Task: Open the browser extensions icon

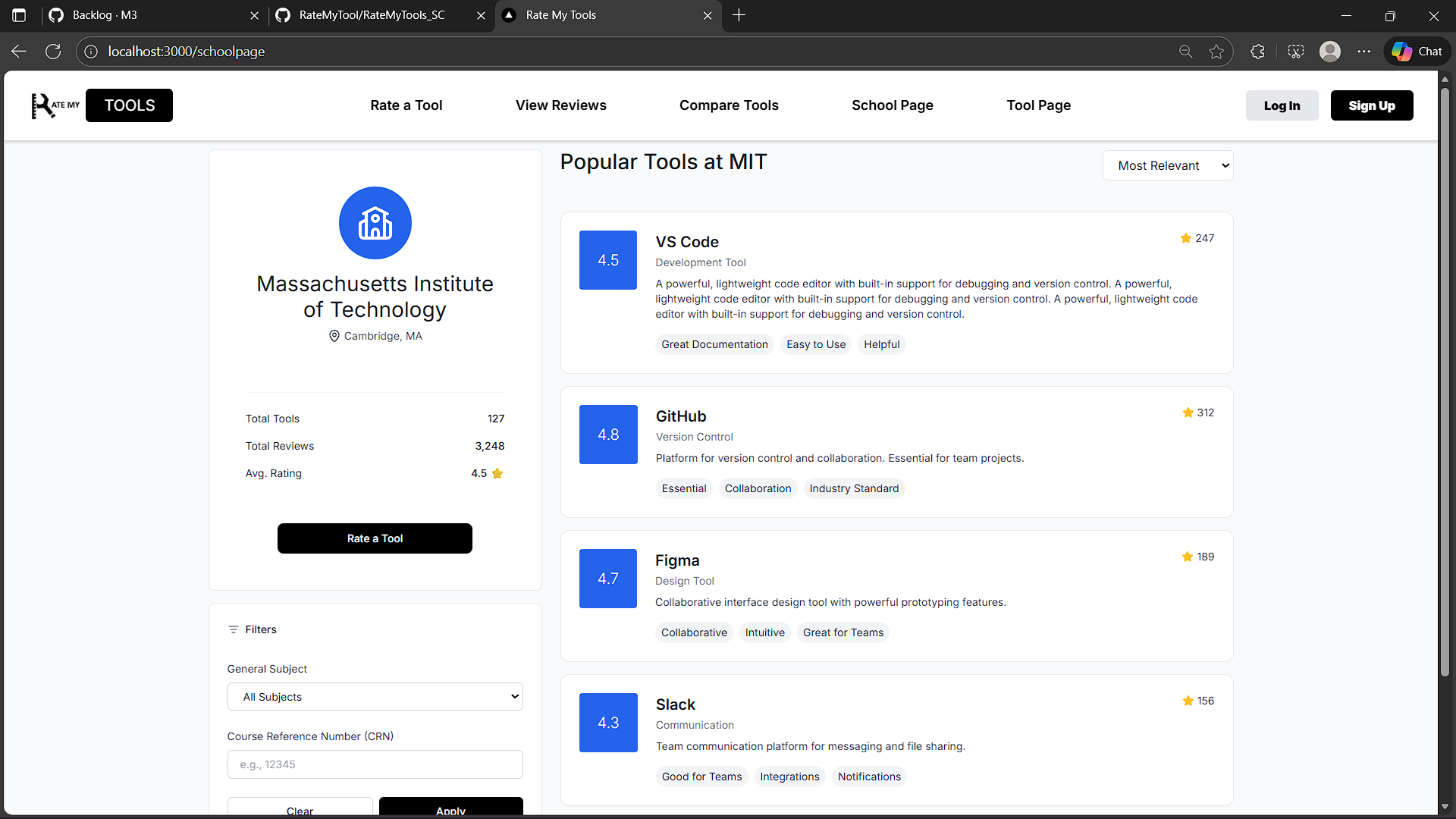Action: click(x=1257, y=52)
